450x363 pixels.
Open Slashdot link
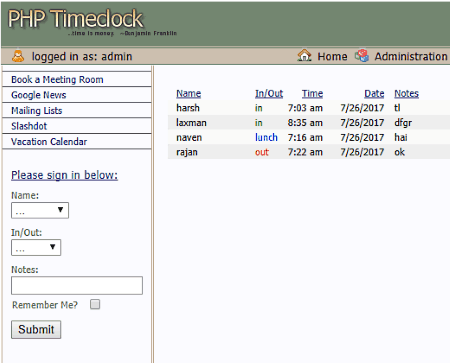tap(29, 126)
